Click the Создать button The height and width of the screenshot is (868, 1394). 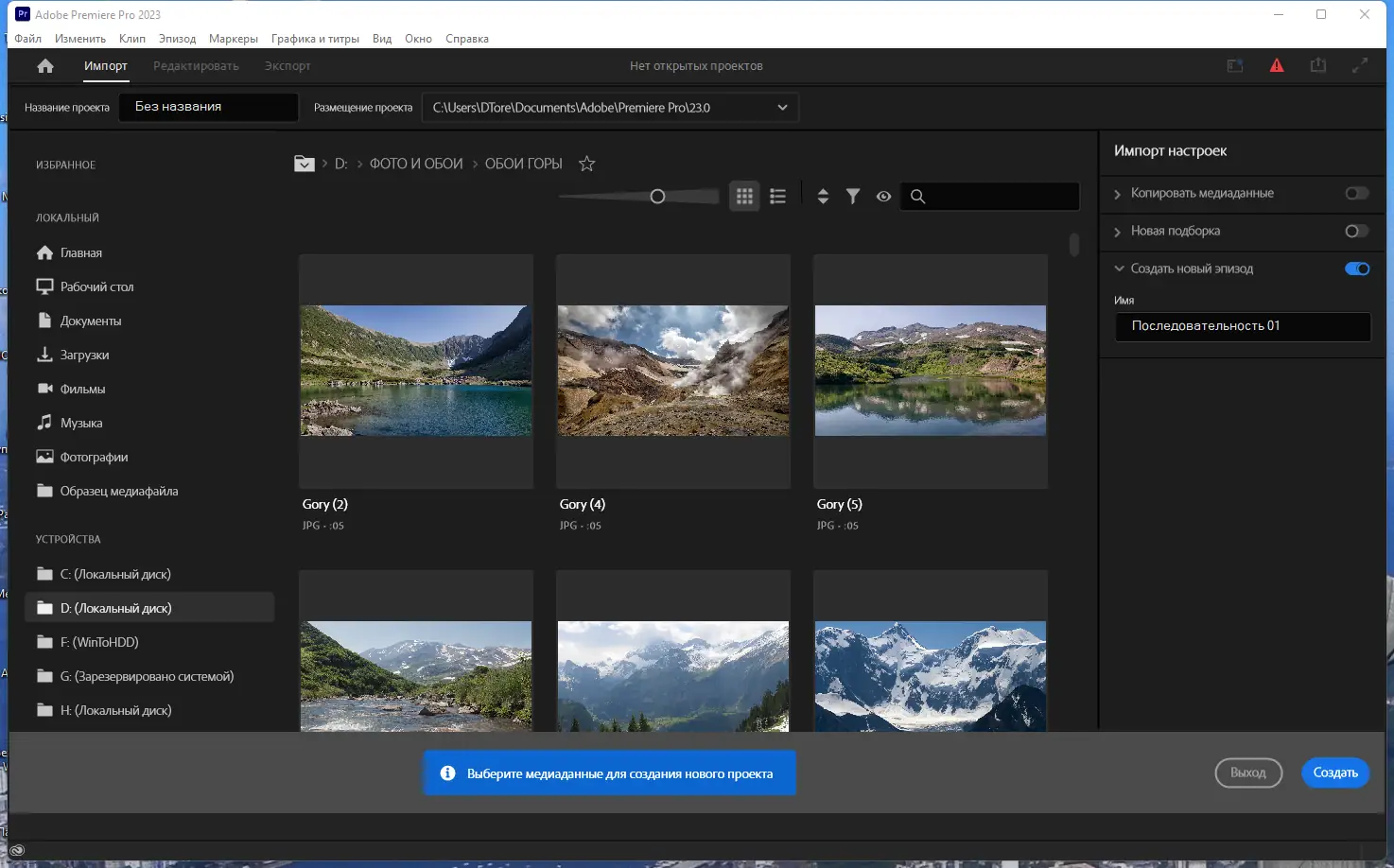(x=1334, y=773)
